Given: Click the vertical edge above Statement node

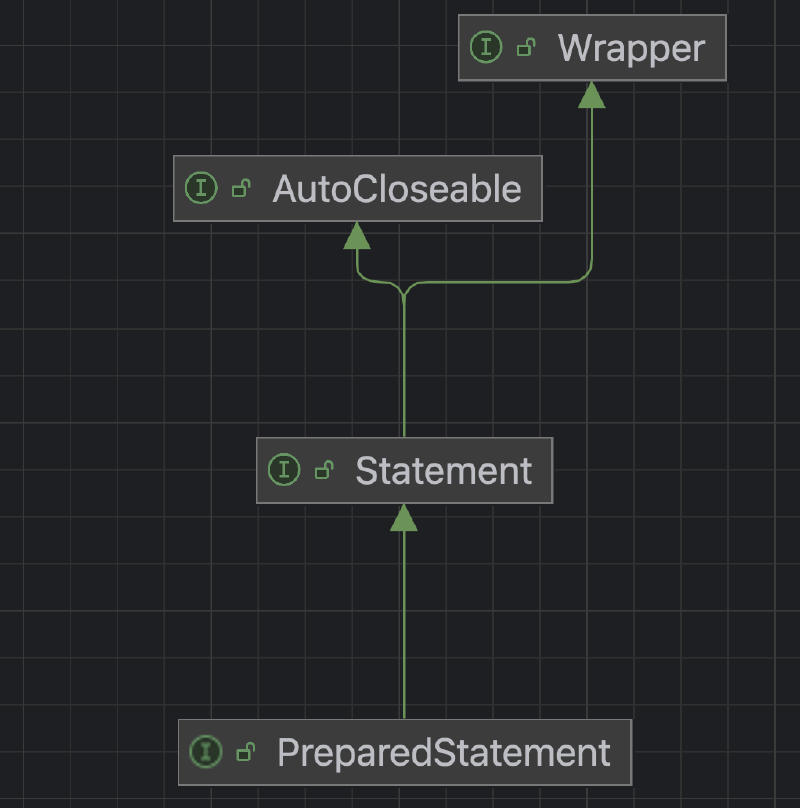Looking at the screenshot, I should (x=404, y=368).
